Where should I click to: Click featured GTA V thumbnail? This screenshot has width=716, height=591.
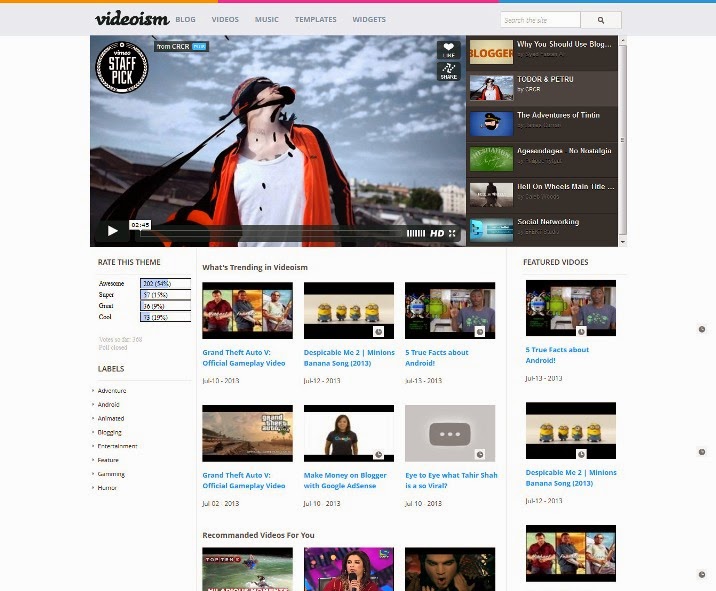click(x=571, y=553)
